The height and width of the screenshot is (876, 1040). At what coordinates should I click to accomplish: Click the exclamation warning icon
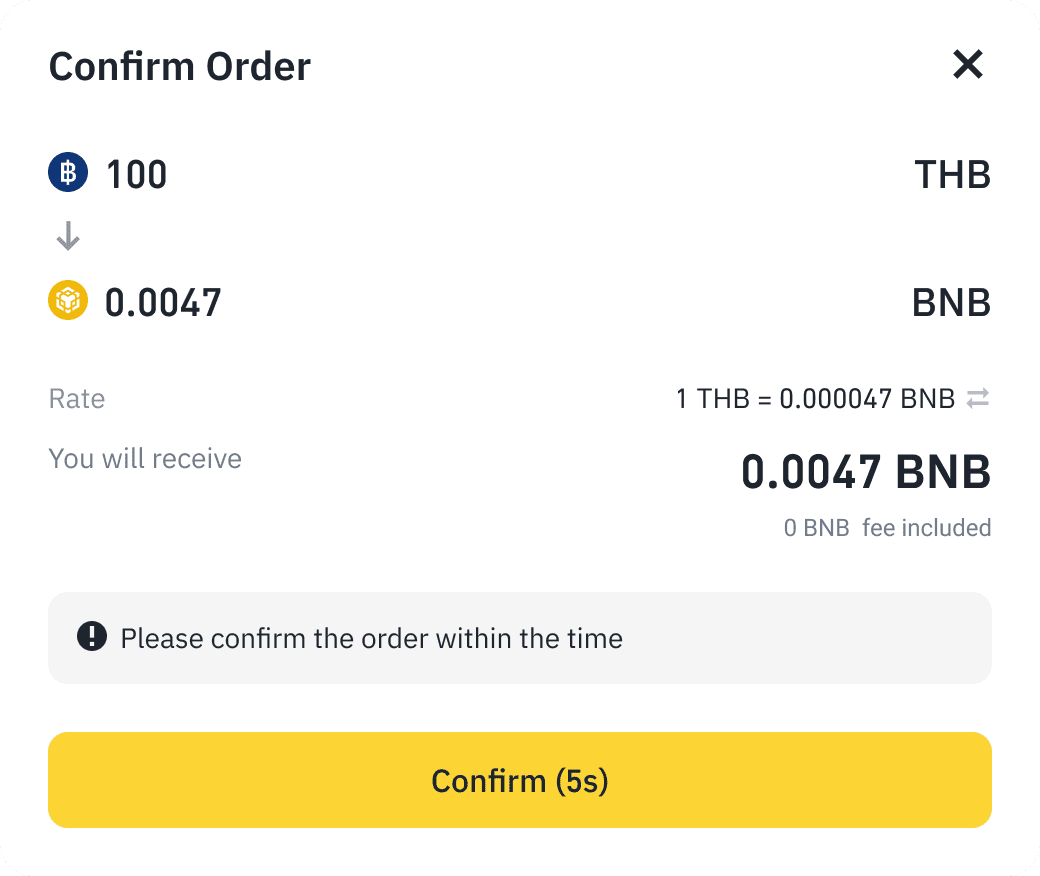point(91,637)
